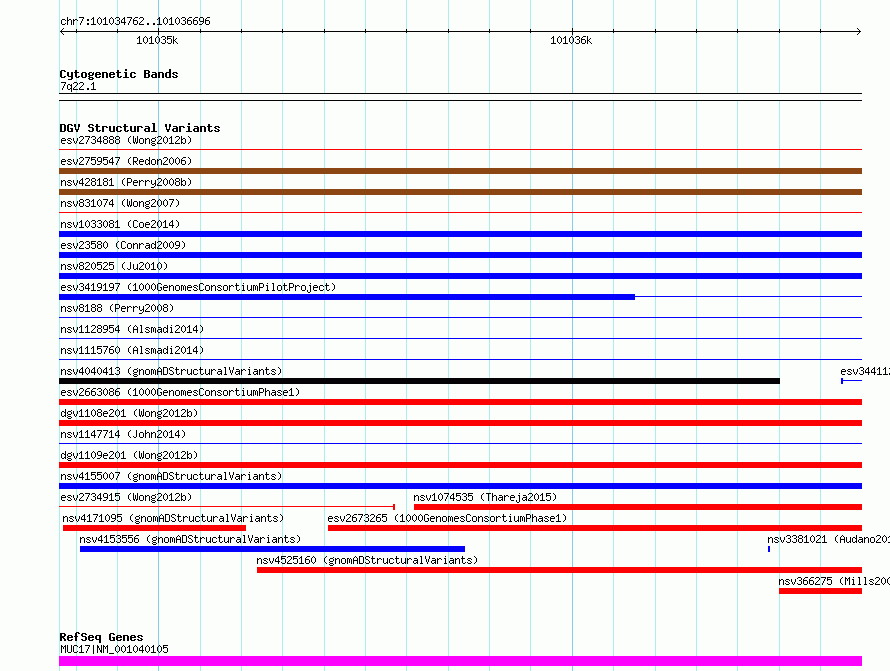Screen dimensions: 890x671
Task: Select the esv2759547 (Redon2006) brown bar
Action: pyautogui.click(x=460, y=171)
